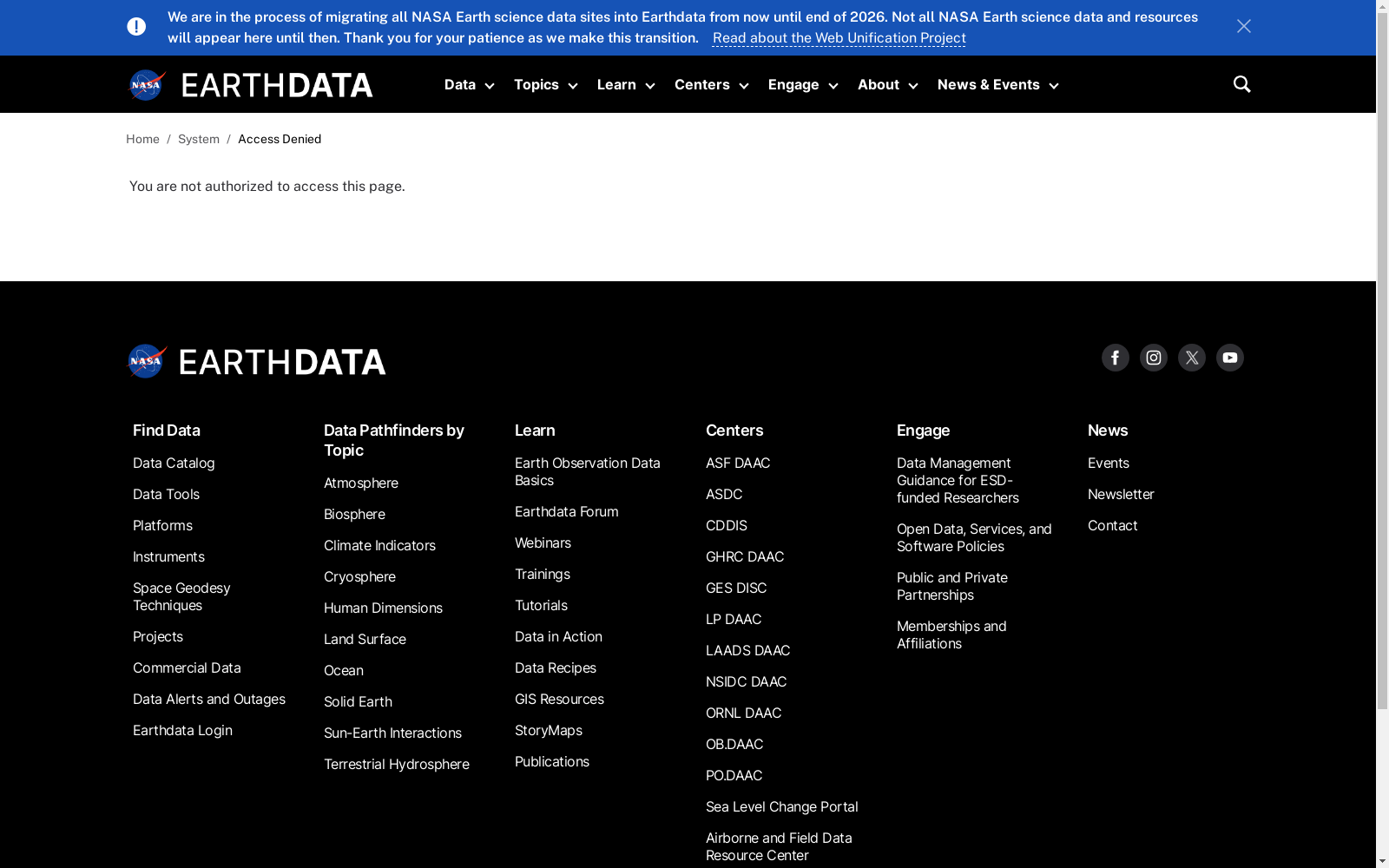Image resolution: width=1389 pixels, height=868 pixels.
Task: Open Data Tools footer link
Action: [x=166, y=495]
